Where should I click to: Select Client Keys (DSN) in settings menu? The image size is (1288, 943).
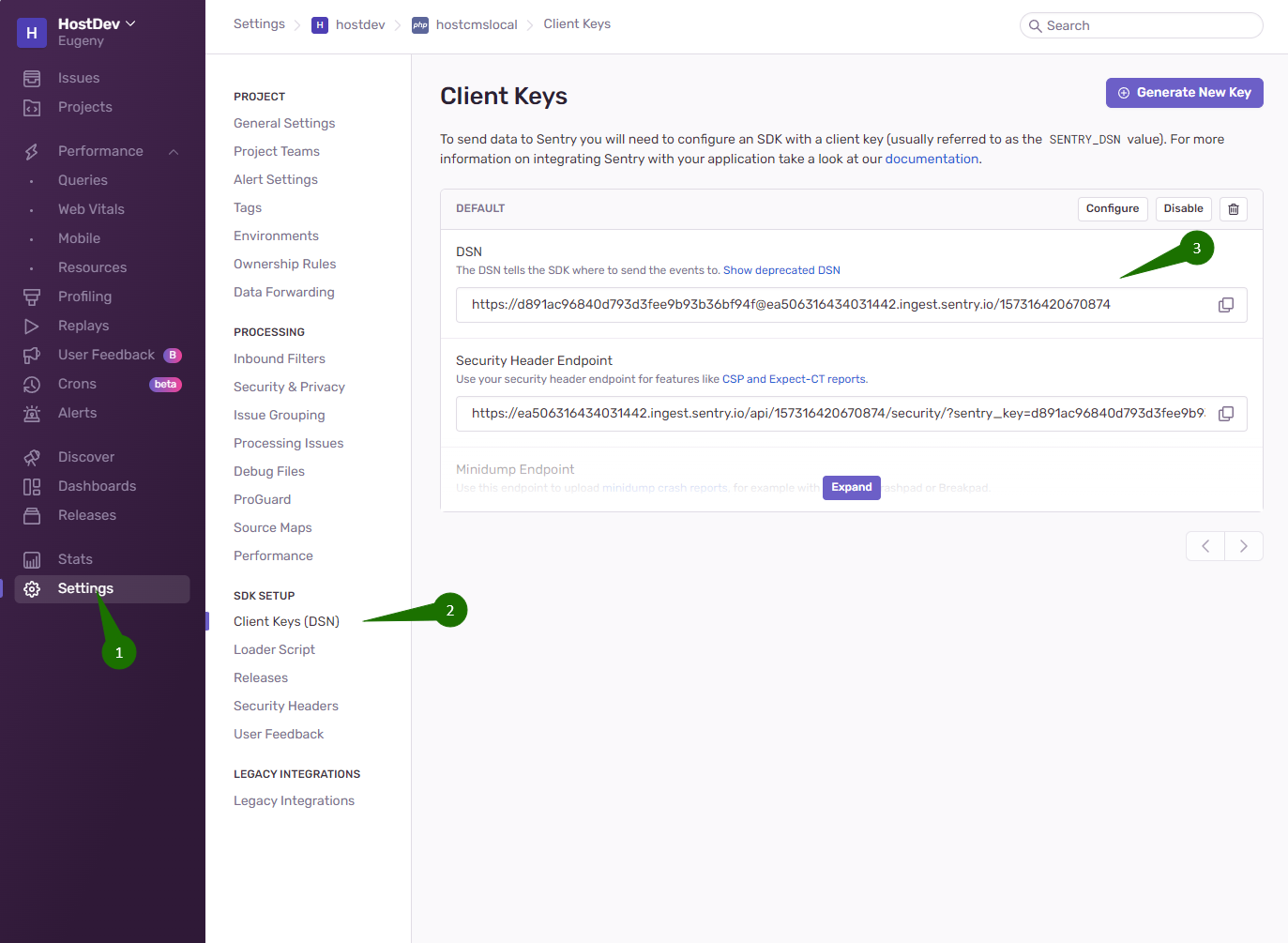click(x=286, y=621)
